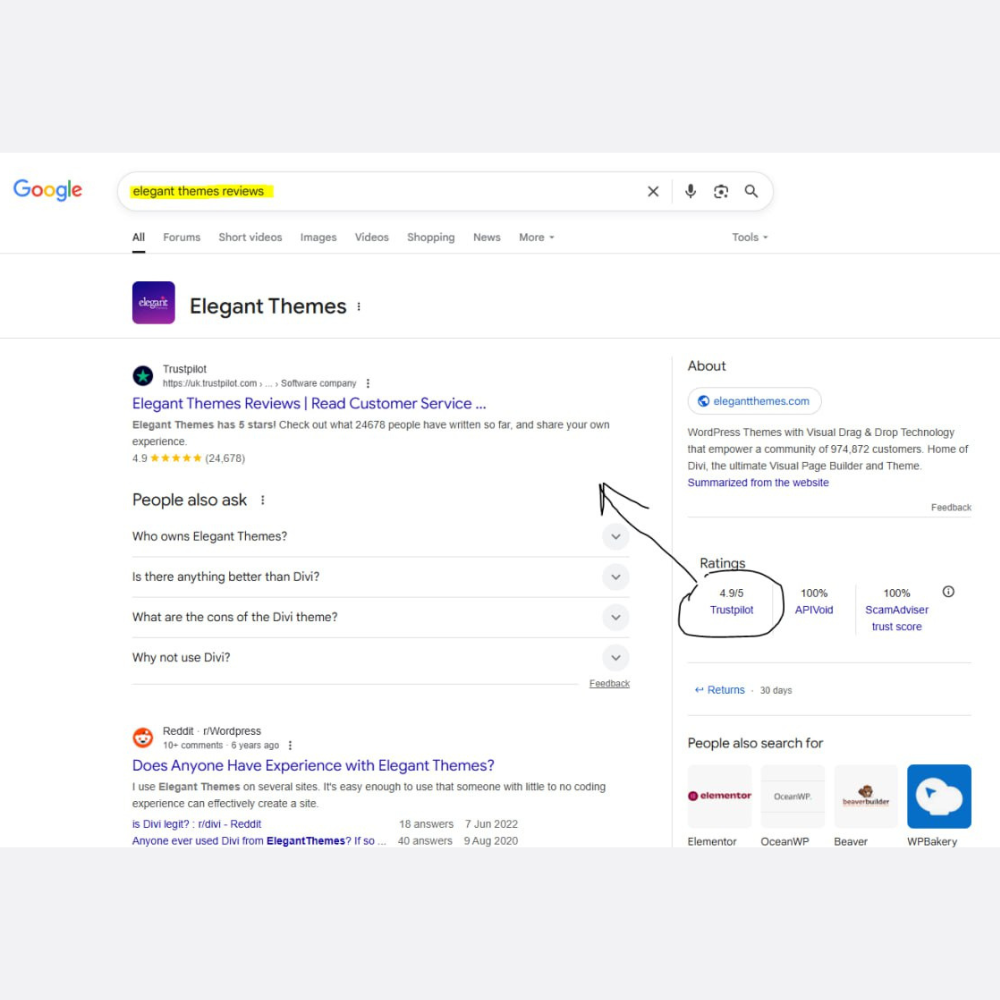The width and height of the screenshot is (1000, 1000).
Task: Click the Returns link
Action: [x=726, y=690]
